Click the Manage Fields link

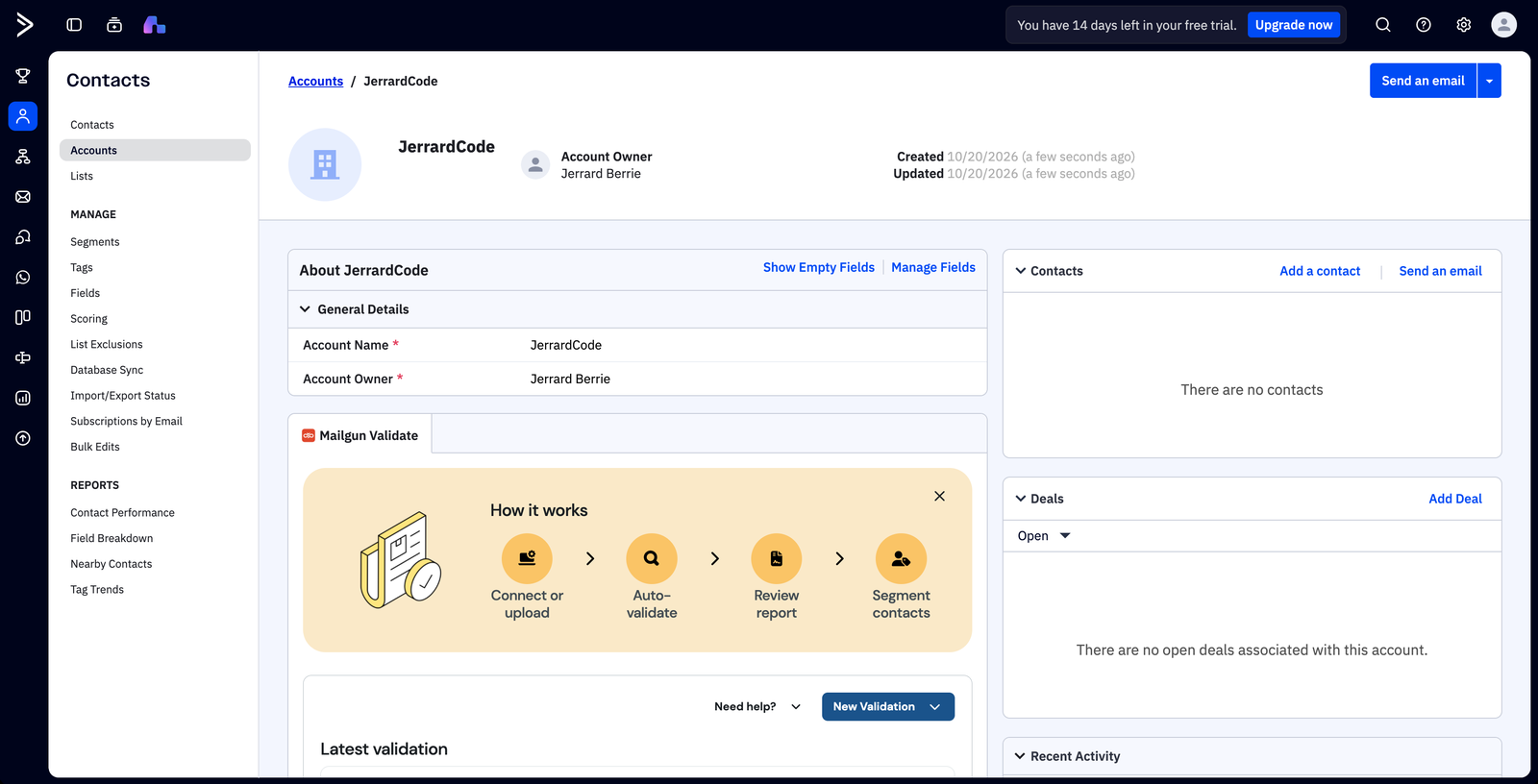click(933, 267)
